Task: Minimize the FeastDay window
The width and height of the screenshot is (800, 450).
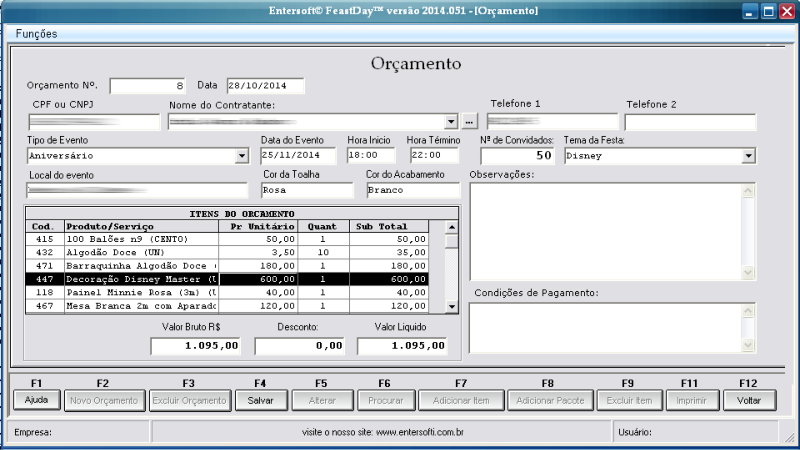Action: coord(749,11)
